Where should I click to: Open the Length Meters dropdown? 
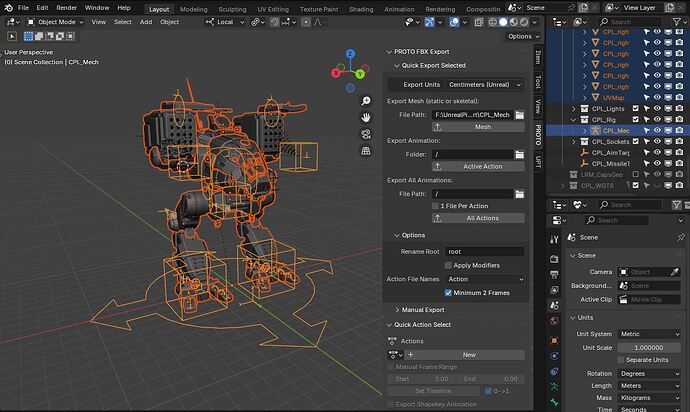coord(650,386)
